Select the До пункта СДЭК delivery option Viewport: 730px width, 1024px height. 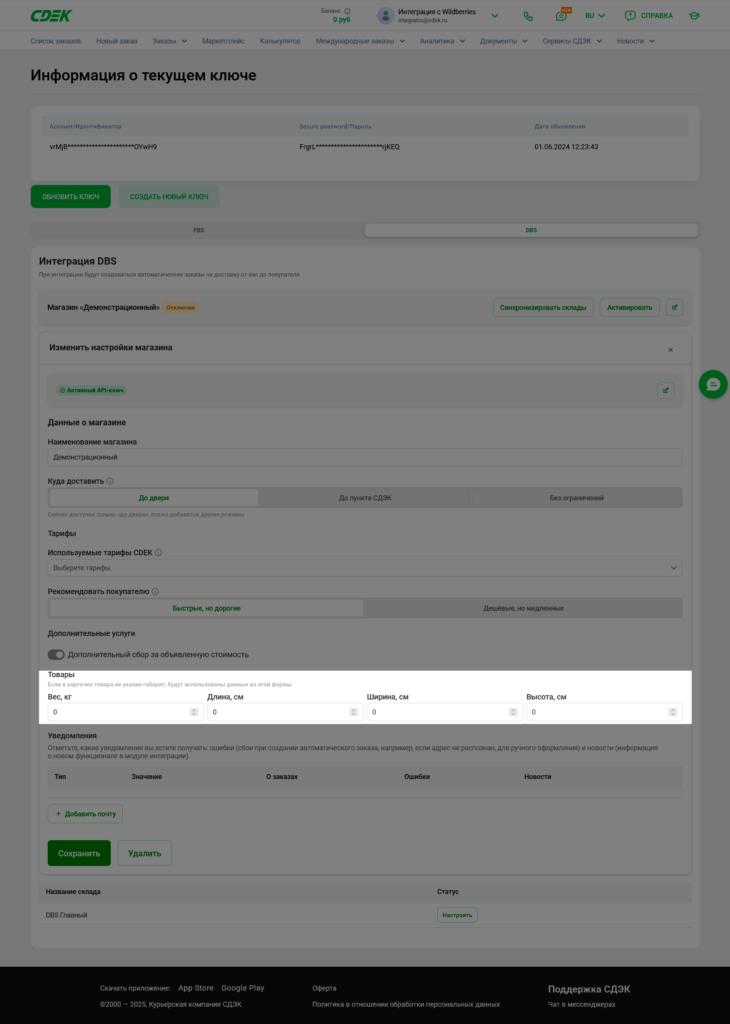(365, 498)
